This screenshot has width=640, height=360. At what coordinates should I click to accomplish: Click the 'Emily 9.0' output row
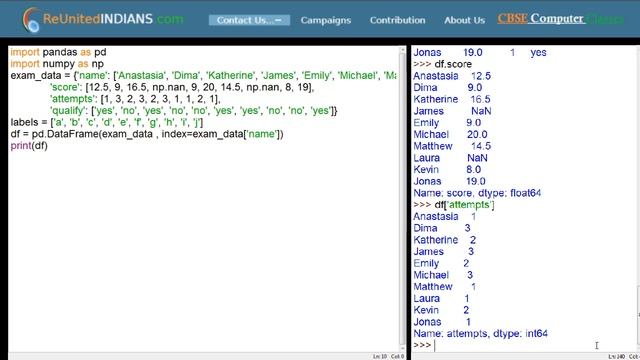[x=447, y=123]
